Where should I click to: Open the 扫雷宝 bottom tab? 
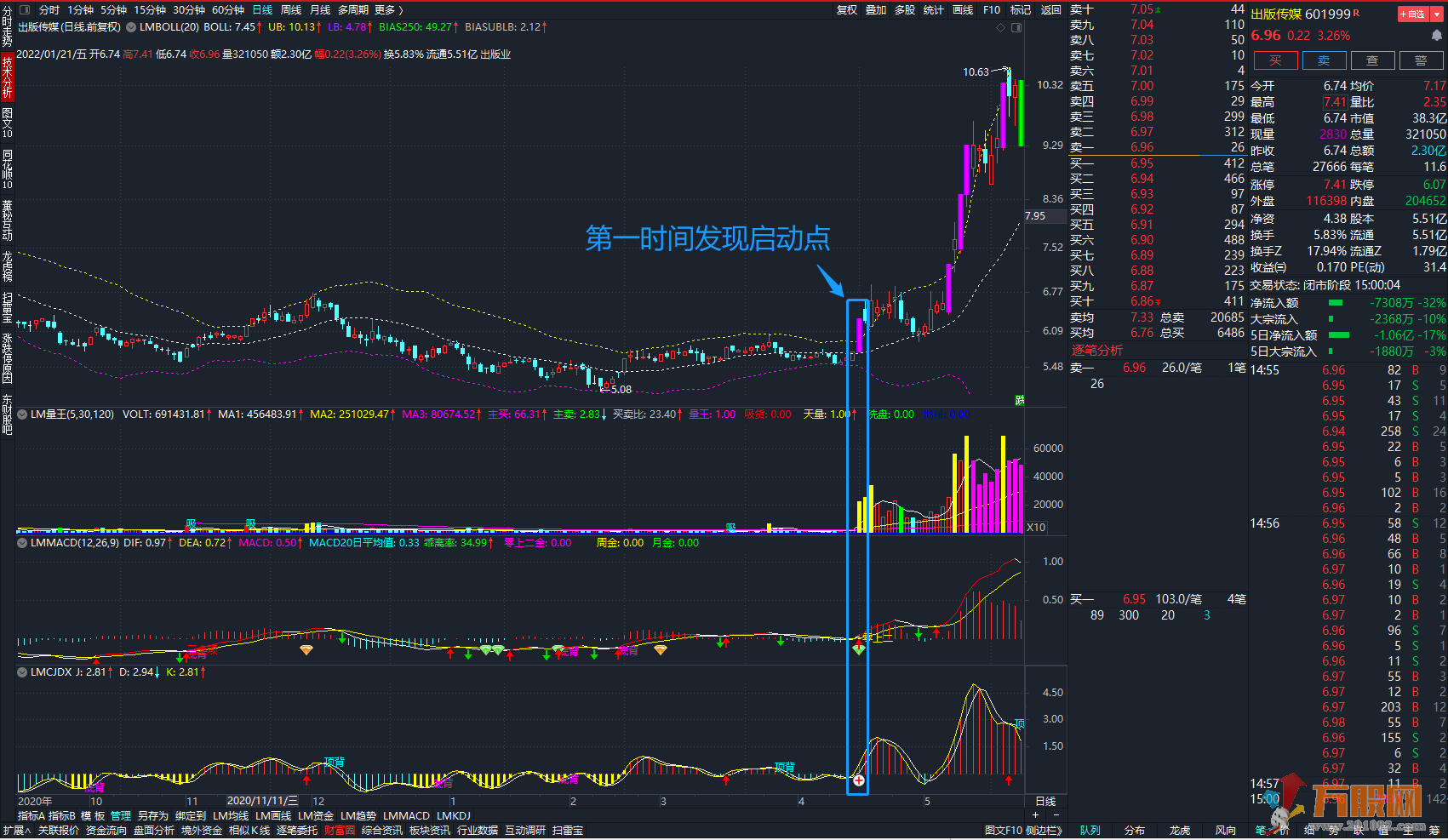(x=568, y=831)
